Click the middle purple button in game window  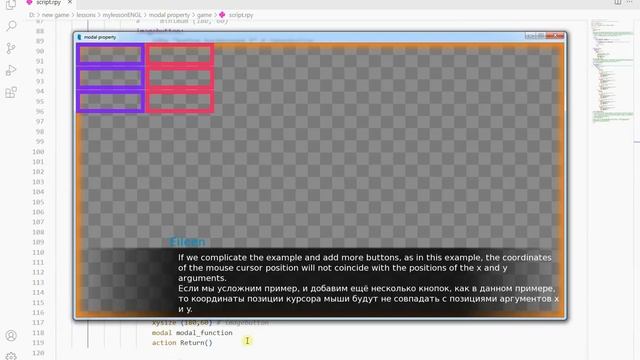[110, 78]
